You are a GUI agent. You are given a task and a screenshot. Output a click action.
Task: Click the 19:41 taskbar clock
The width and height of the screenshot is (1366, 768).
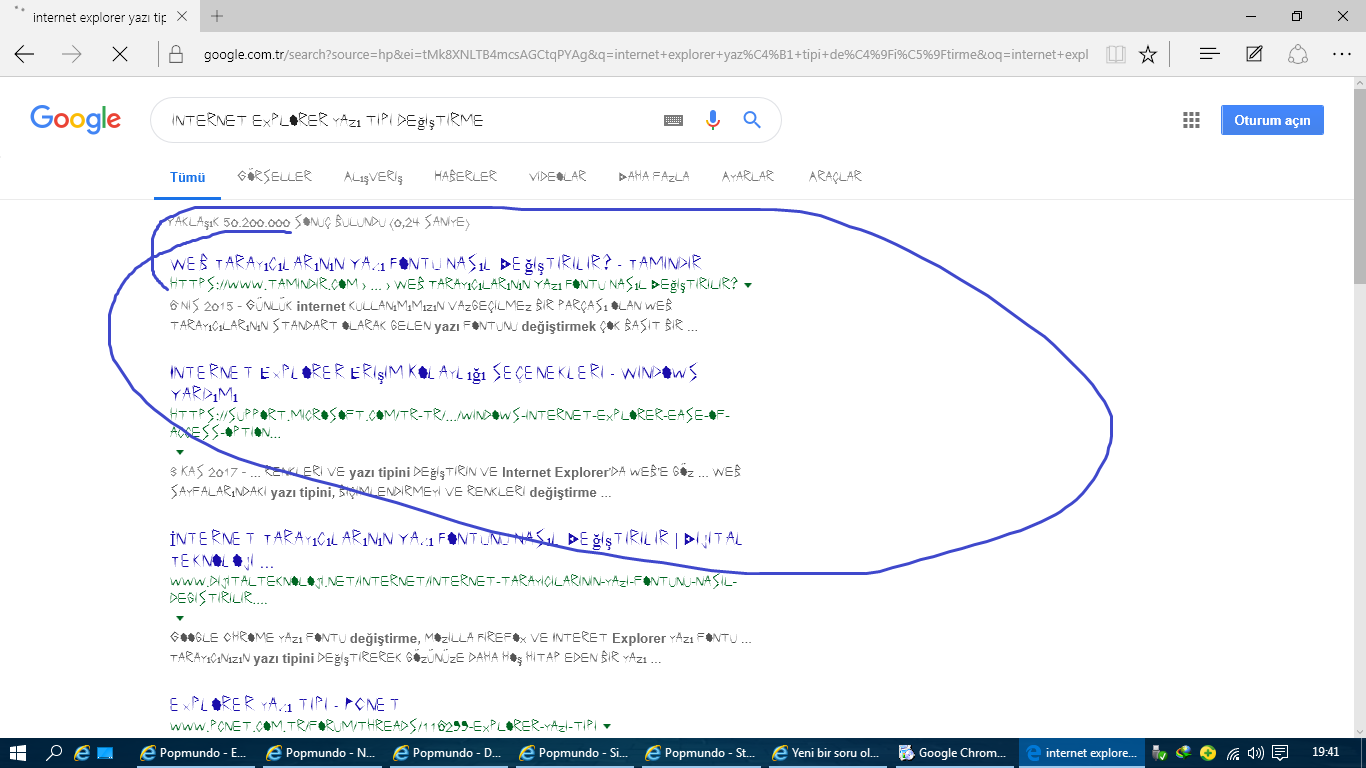(x=1325, y=752)
